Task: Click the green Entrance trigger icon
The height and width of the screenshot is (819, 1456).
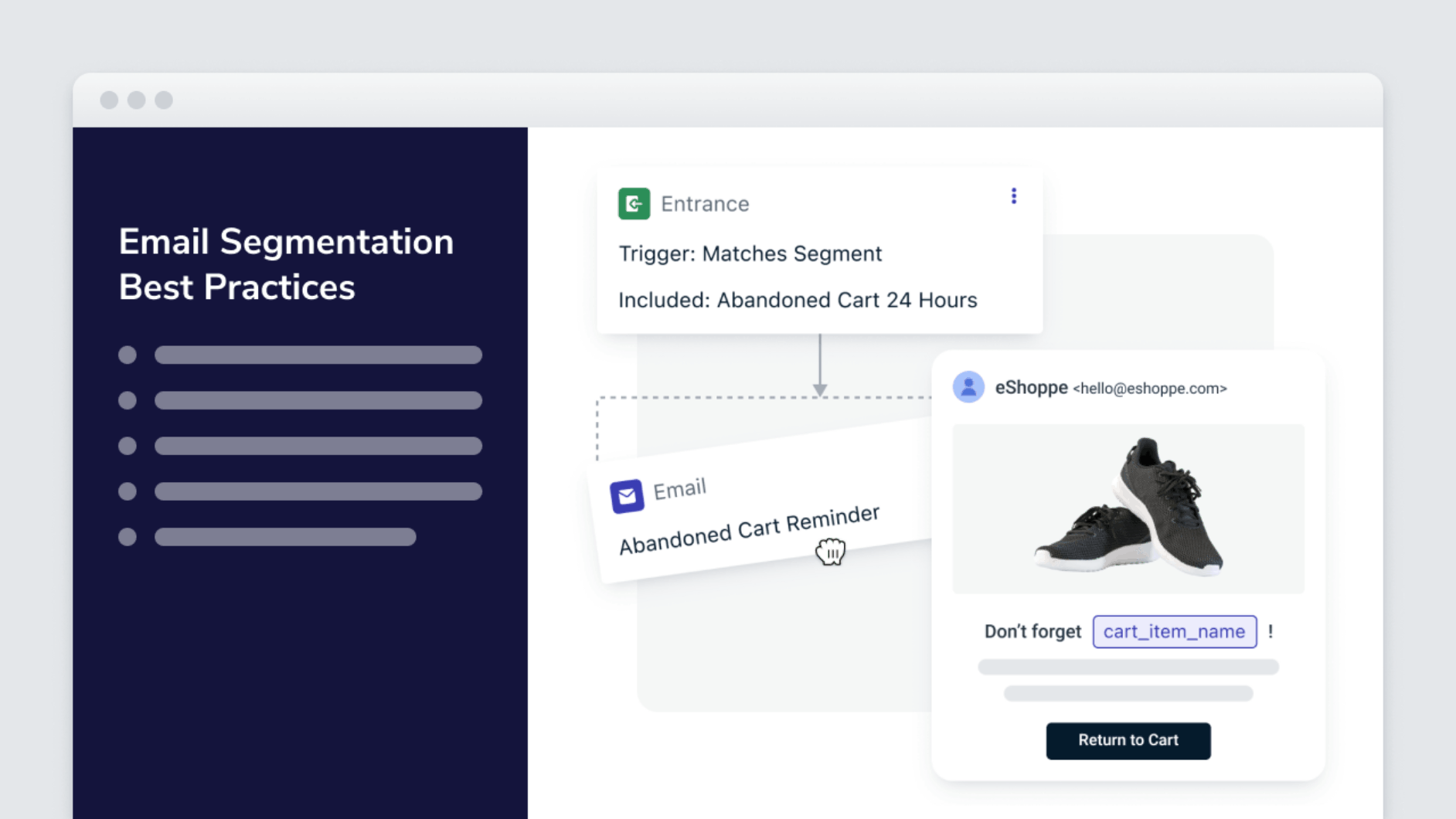Action: point(634,202)
